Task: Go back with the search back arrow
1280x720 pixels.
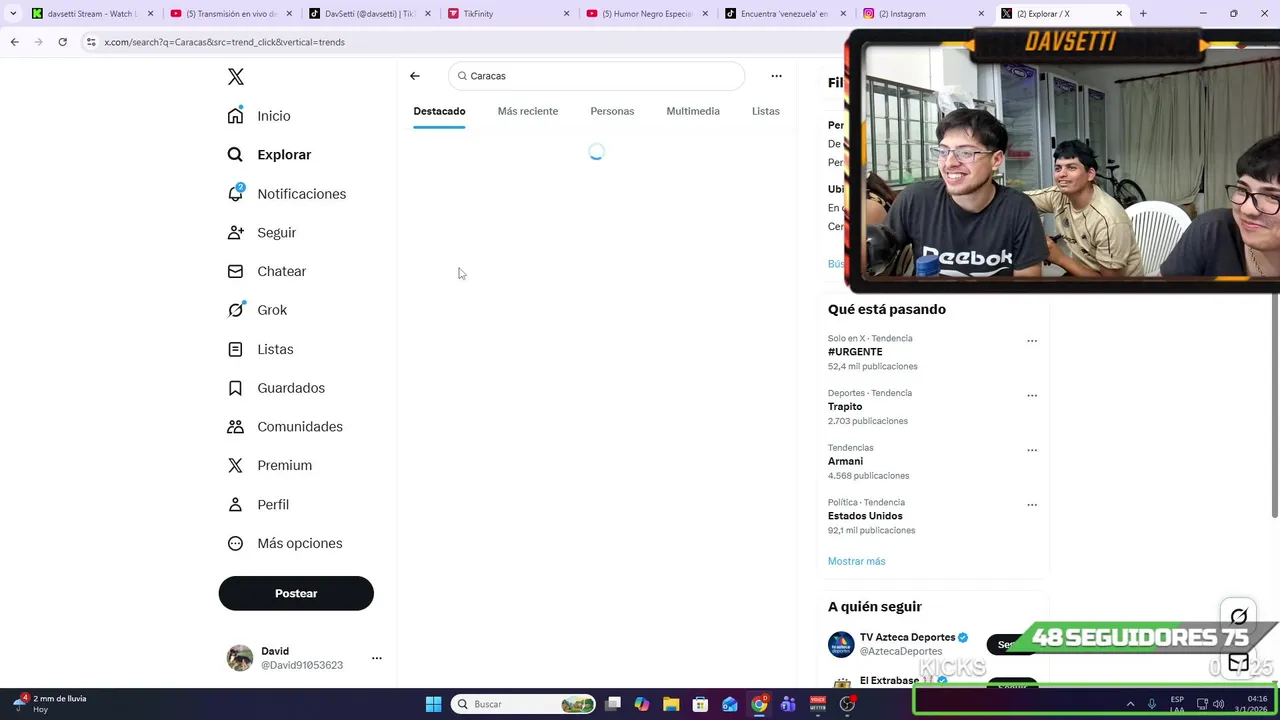Action: tap(415, 76)
